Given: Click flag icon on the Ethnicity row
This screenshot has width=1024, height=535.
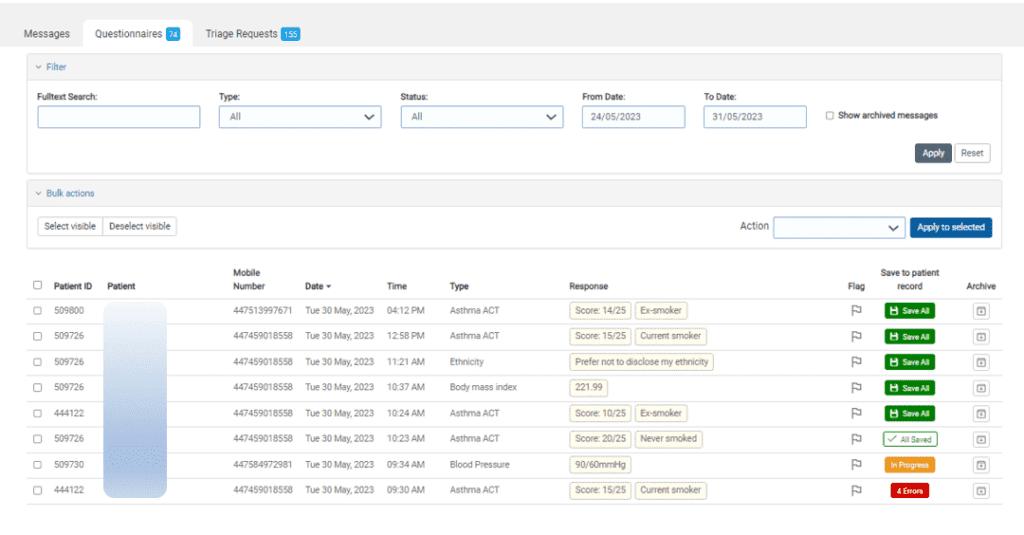Looking at the screenshot, I should (x=855, y=362).
